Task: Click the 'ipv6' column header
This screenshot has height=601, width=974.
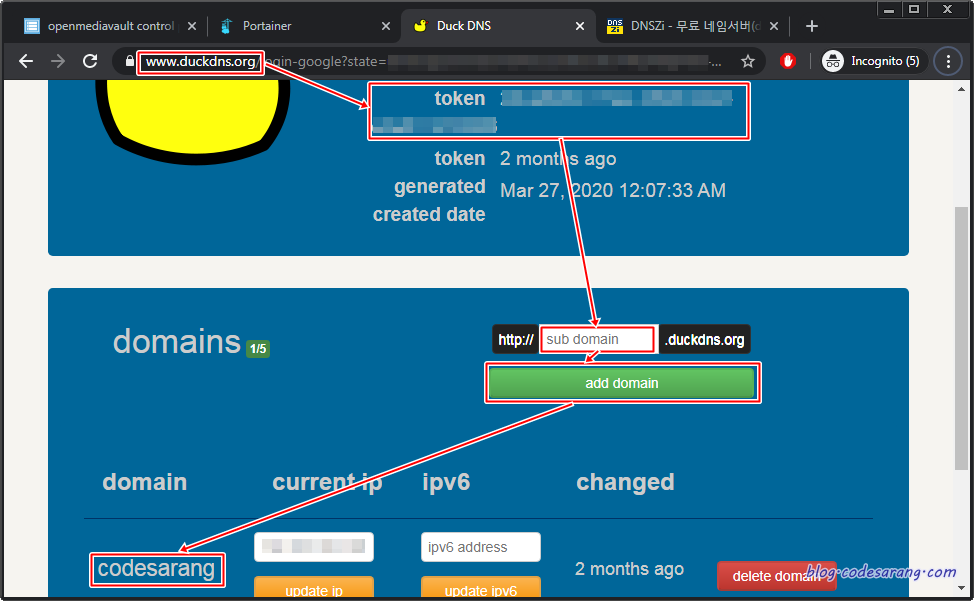Action: point(446,482)
